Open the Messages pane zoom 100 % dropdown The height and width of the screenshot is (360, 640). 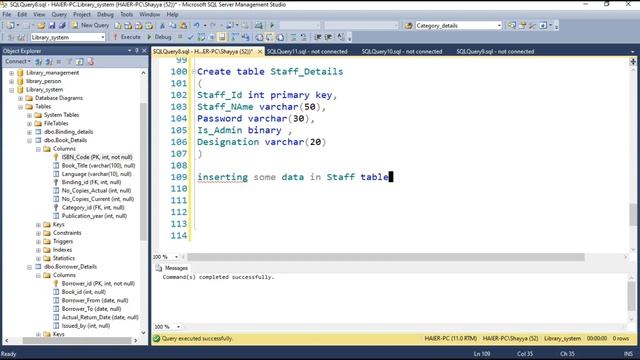pyautogui.click(x=178, y=327)
